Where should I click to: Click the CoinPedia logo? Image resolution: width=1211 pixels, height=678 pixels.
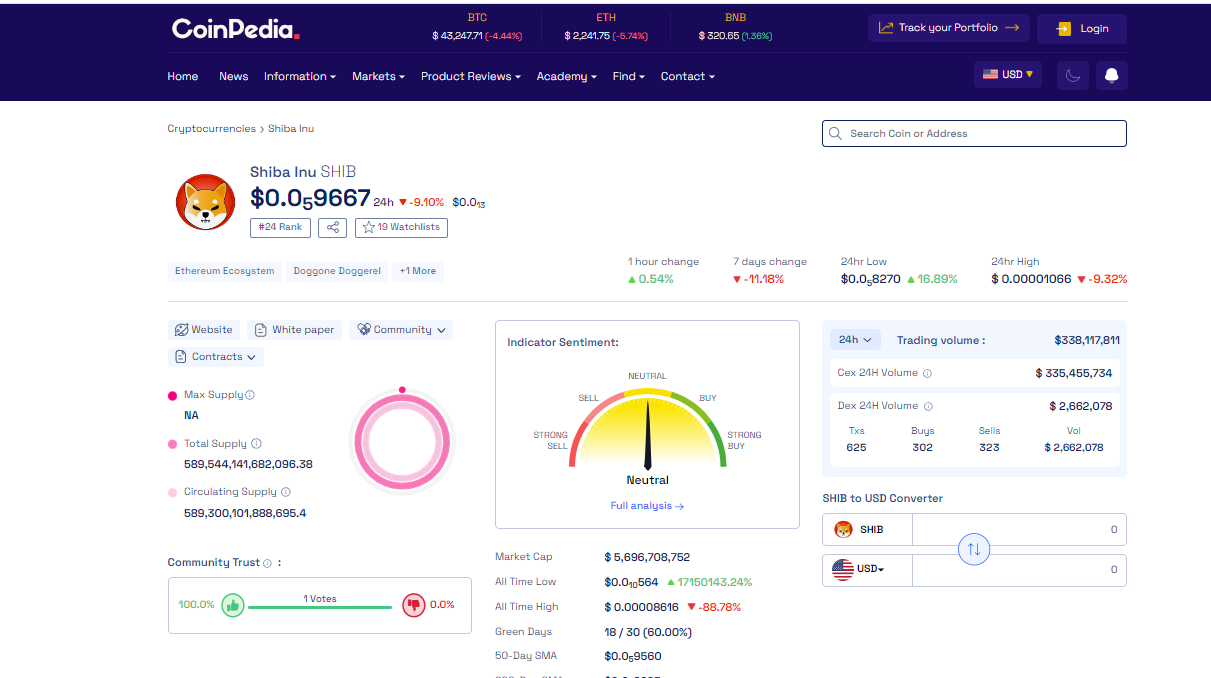[235, 29]
